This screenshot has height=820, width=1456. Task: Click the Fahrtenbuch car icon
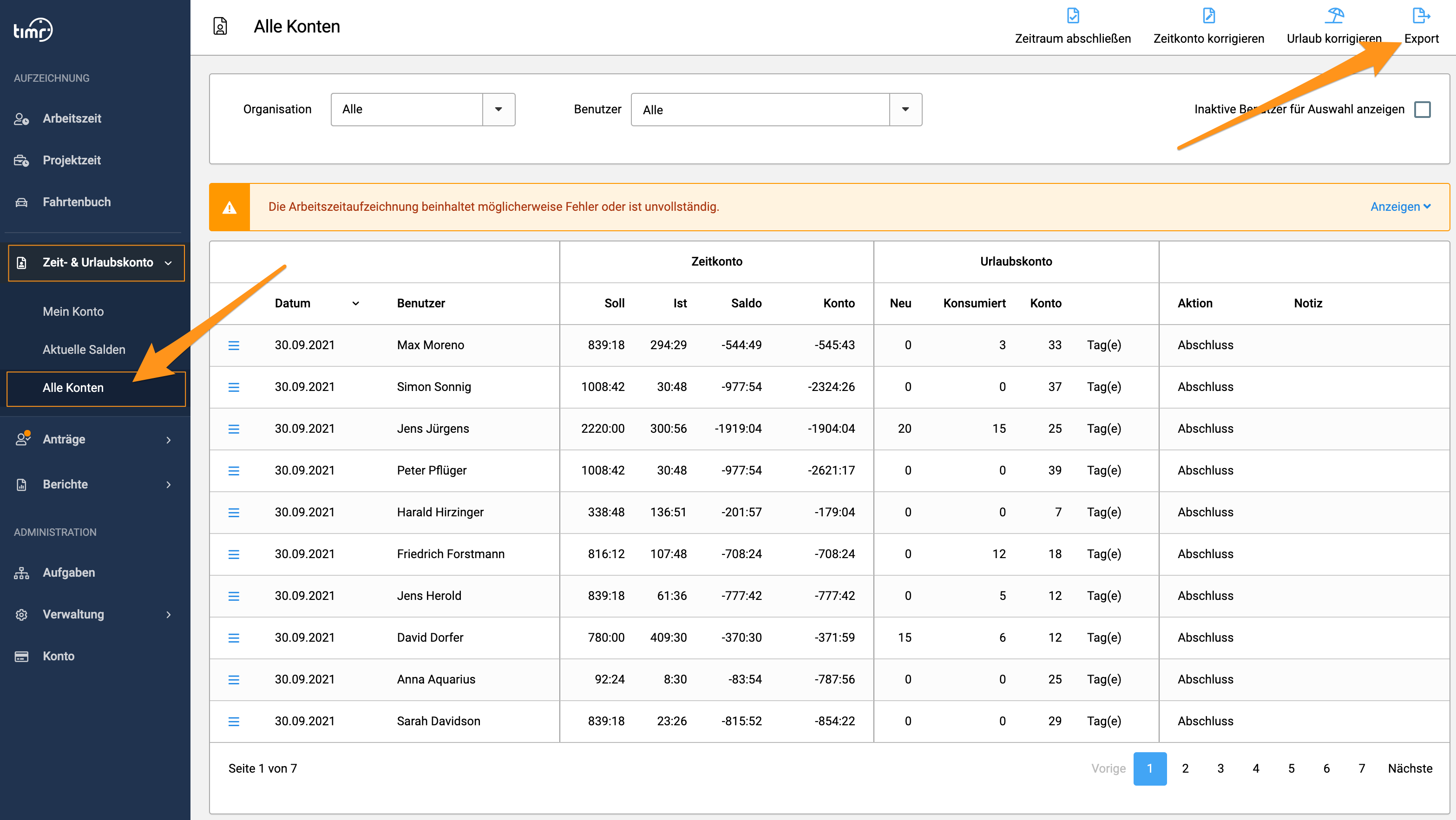[x=21, y=202]
